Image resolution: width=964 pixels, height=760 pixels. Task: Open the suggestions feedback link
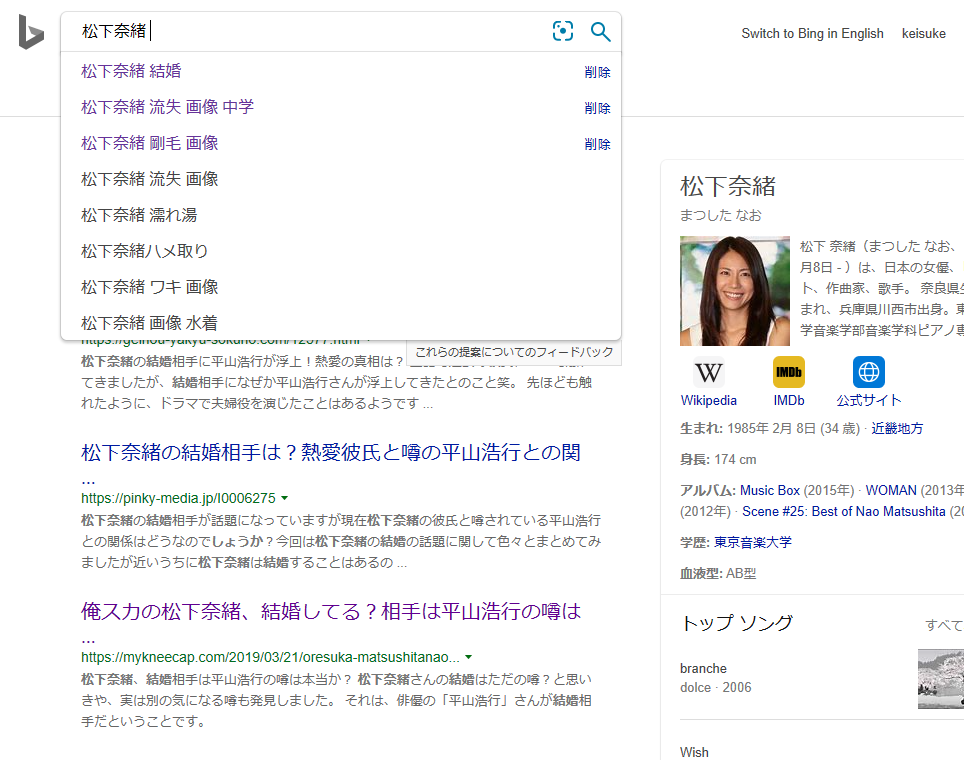click(x=514, y=352)
